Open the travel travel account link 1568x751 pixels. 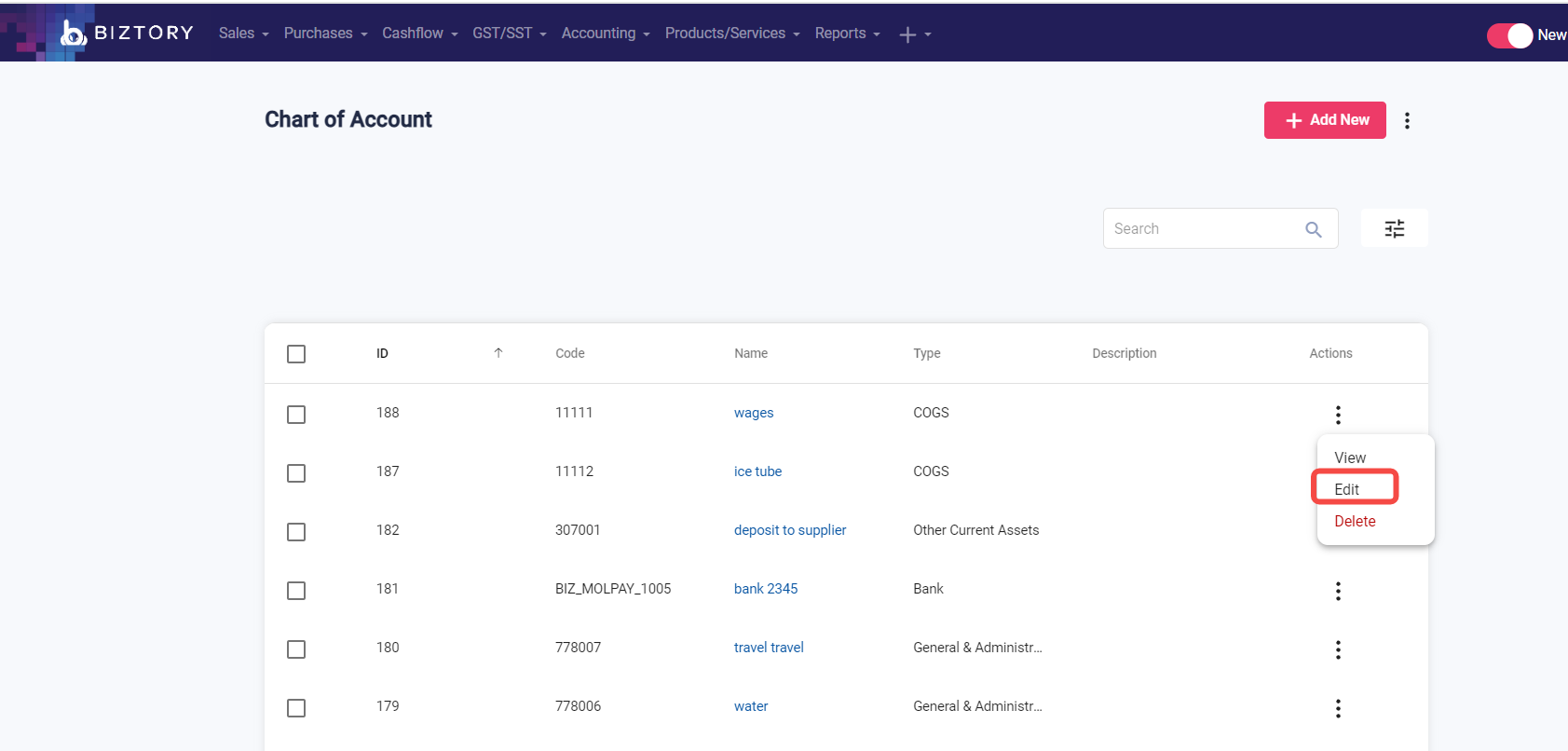[x=769, y=648]
